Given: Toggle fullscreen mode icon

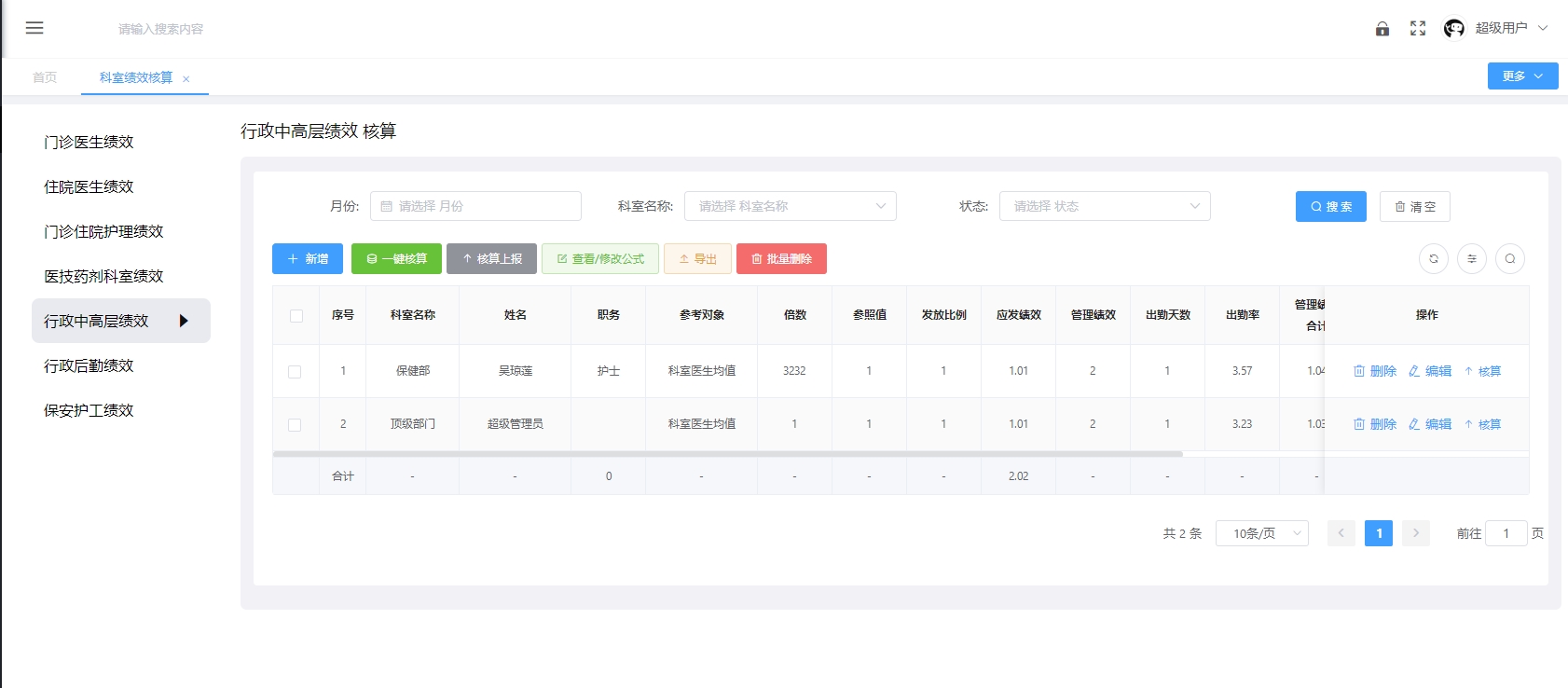Looking at the screenshot, I should click(1418, 29).
